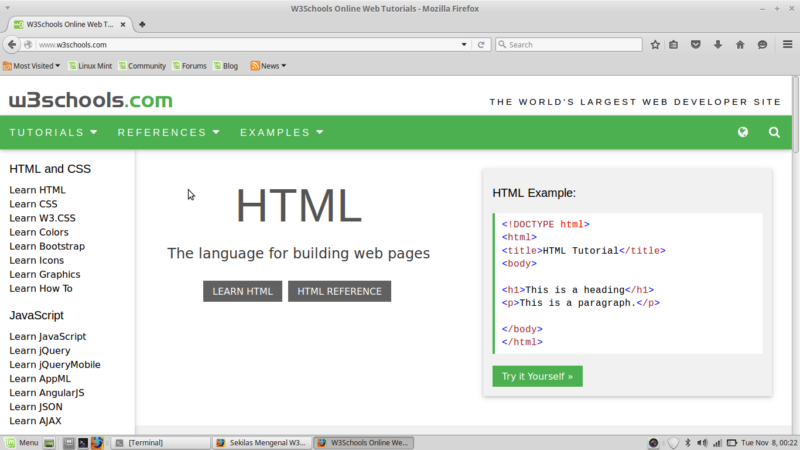Open the Learn Bootstrap sidebar link
The image size is (800, 450).
47,246
